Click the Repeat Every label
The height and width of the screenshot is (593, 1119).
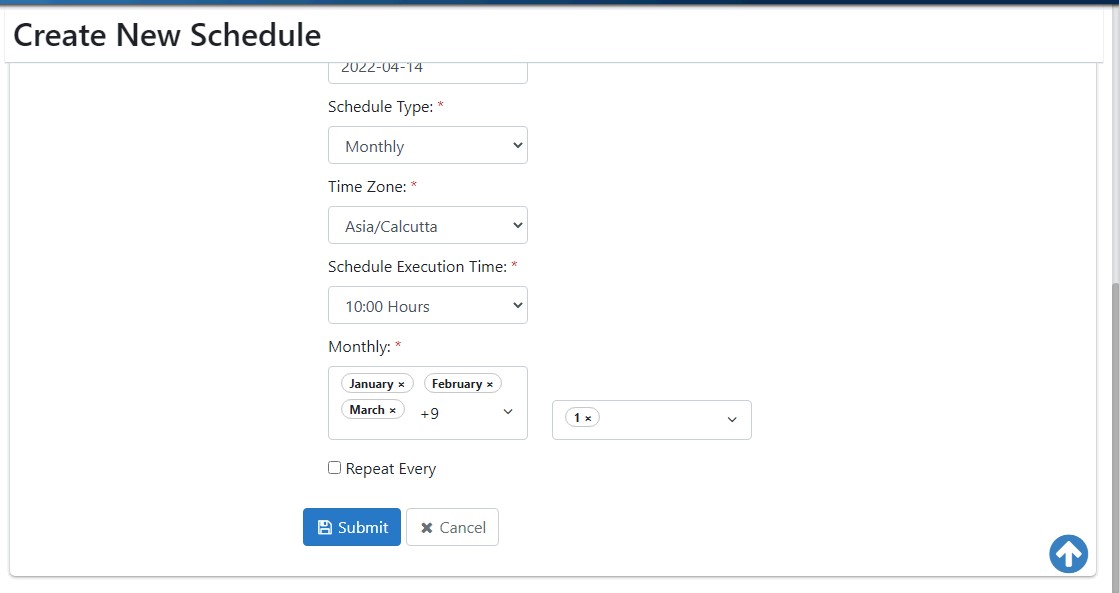point(390,469)
